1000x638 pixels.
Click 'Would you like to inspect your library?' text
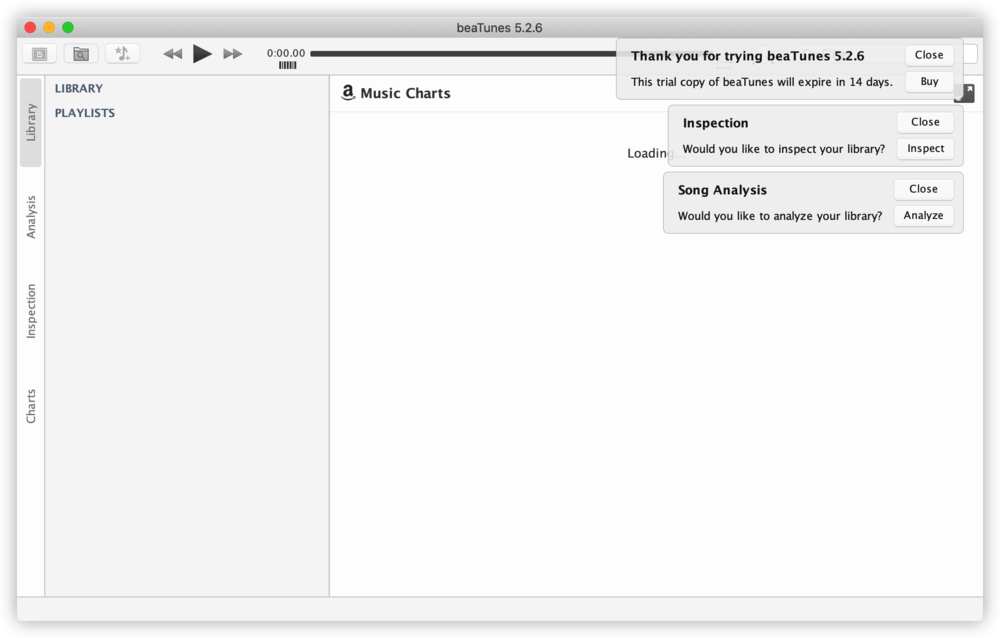[784, 149]
